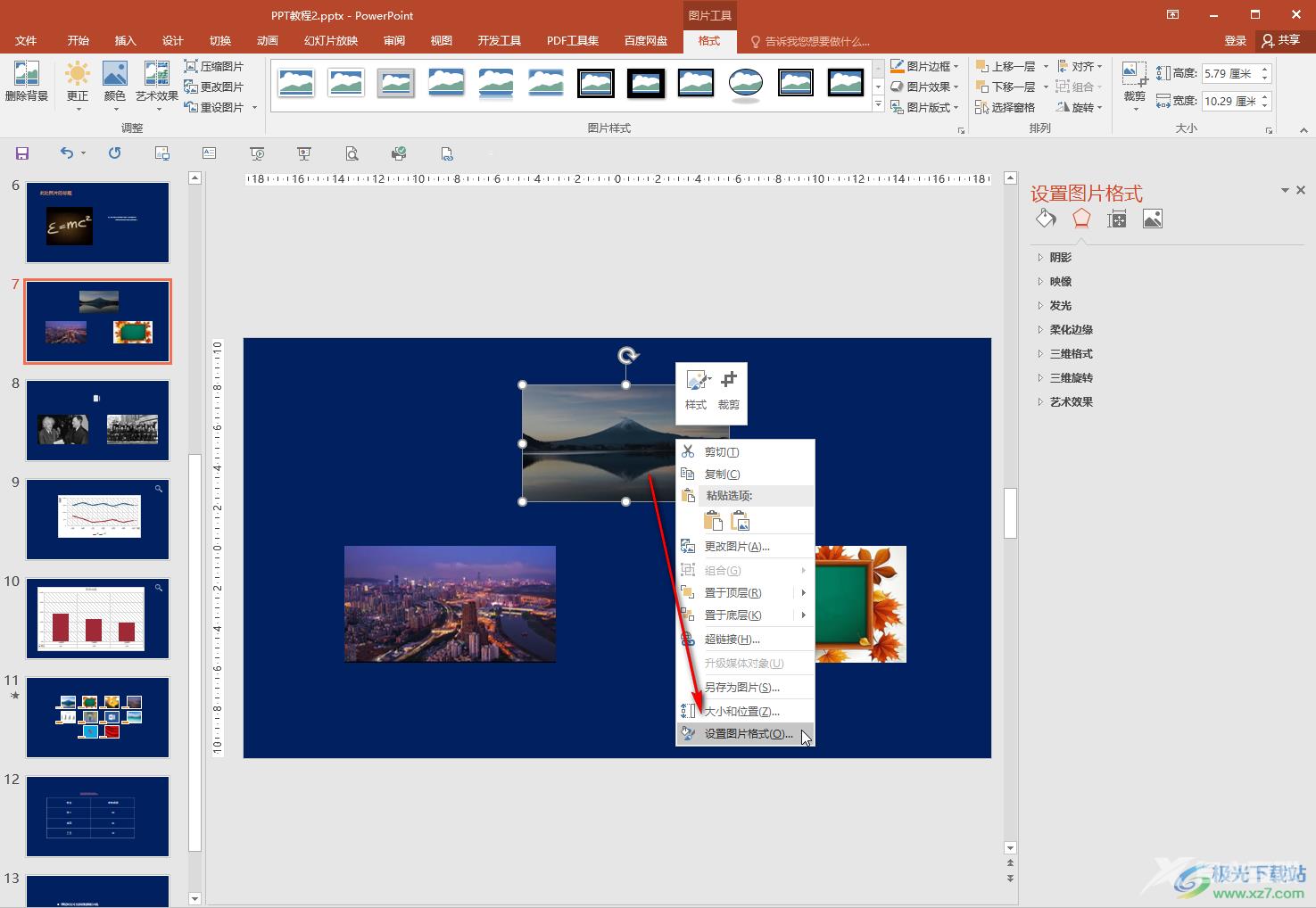Image resolution: width=1316 pixels, height=908 pixels.
Task: Click the print preview magnifier icon
Action: point(352,153)
